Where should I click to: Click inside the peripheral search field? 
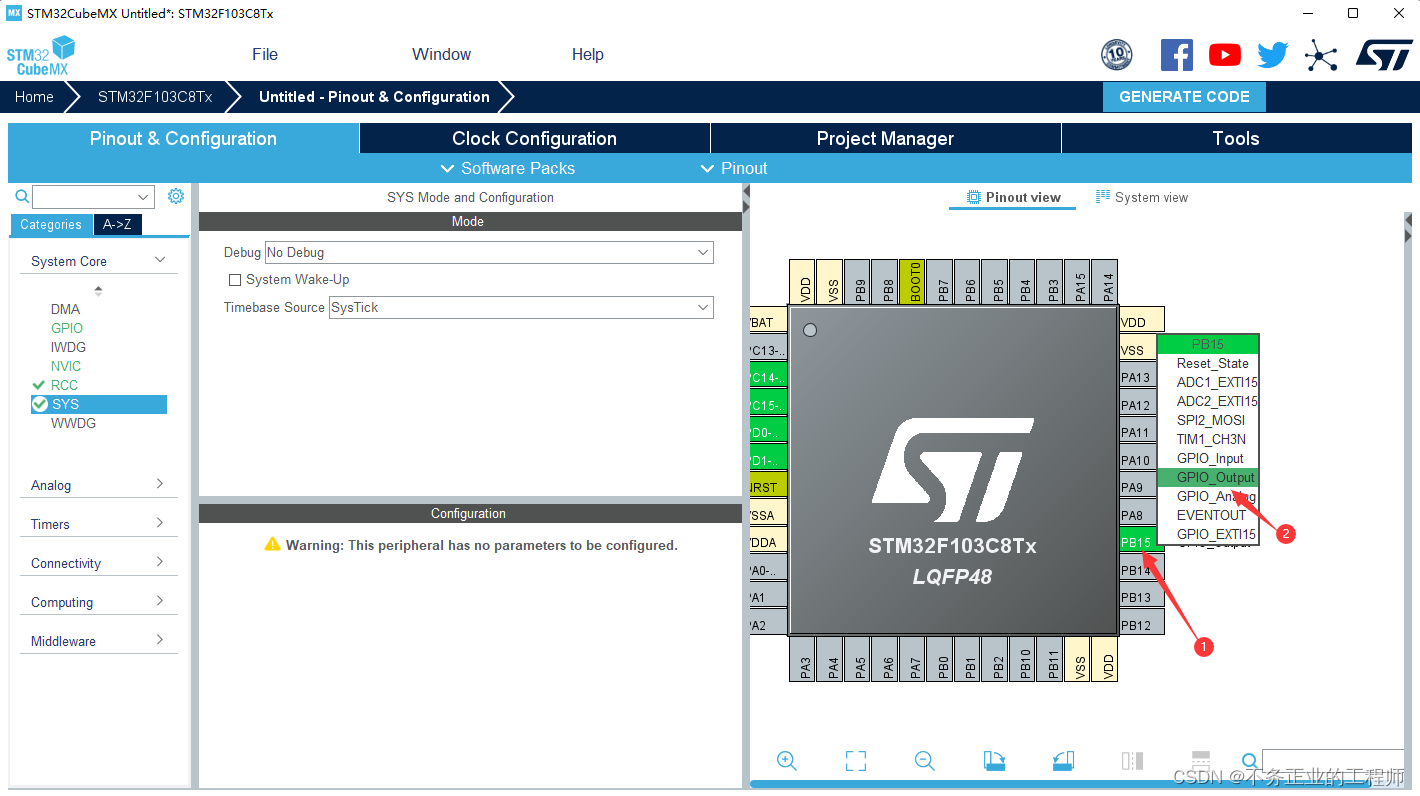coord(88,196)
